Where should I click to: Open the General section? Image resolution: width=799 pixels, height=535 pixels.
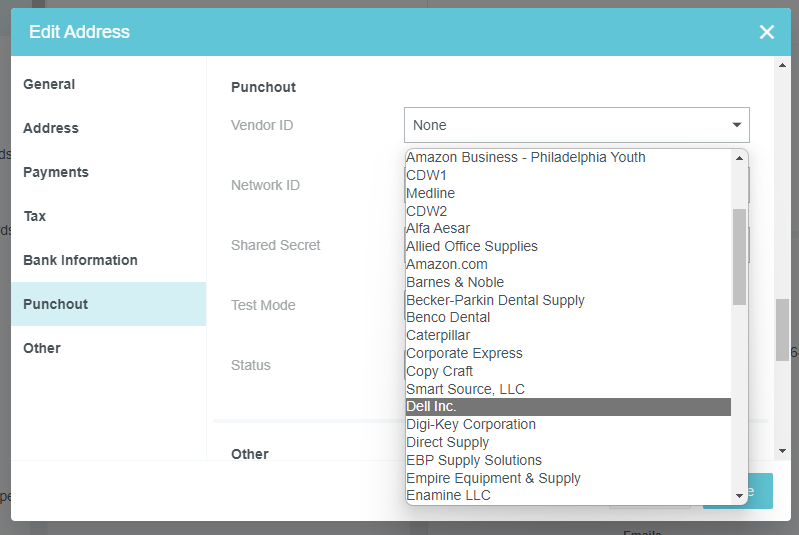pos(49,84)
